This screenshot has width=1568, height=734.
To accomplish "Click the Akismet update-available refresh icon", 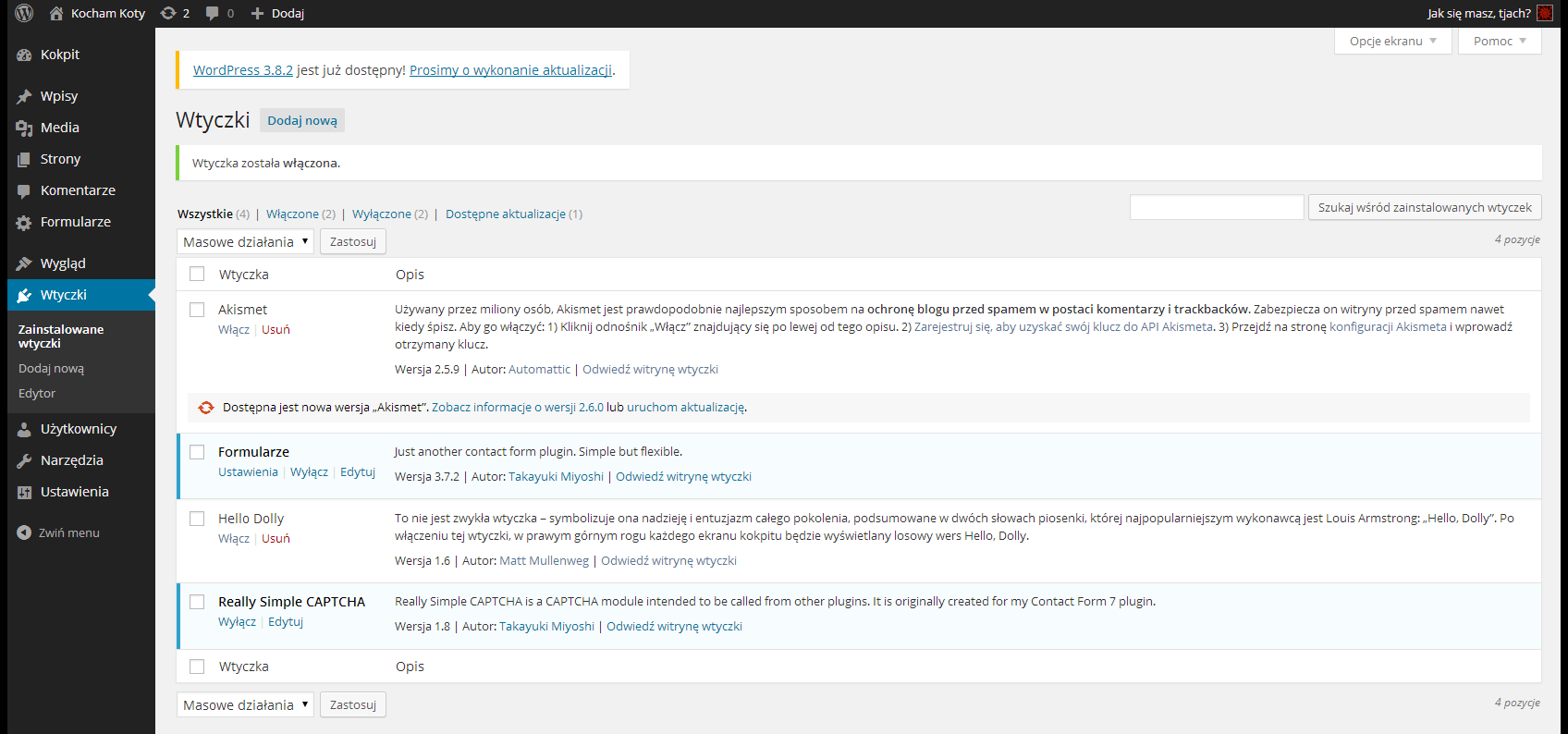I will click(x=206, y=407).
